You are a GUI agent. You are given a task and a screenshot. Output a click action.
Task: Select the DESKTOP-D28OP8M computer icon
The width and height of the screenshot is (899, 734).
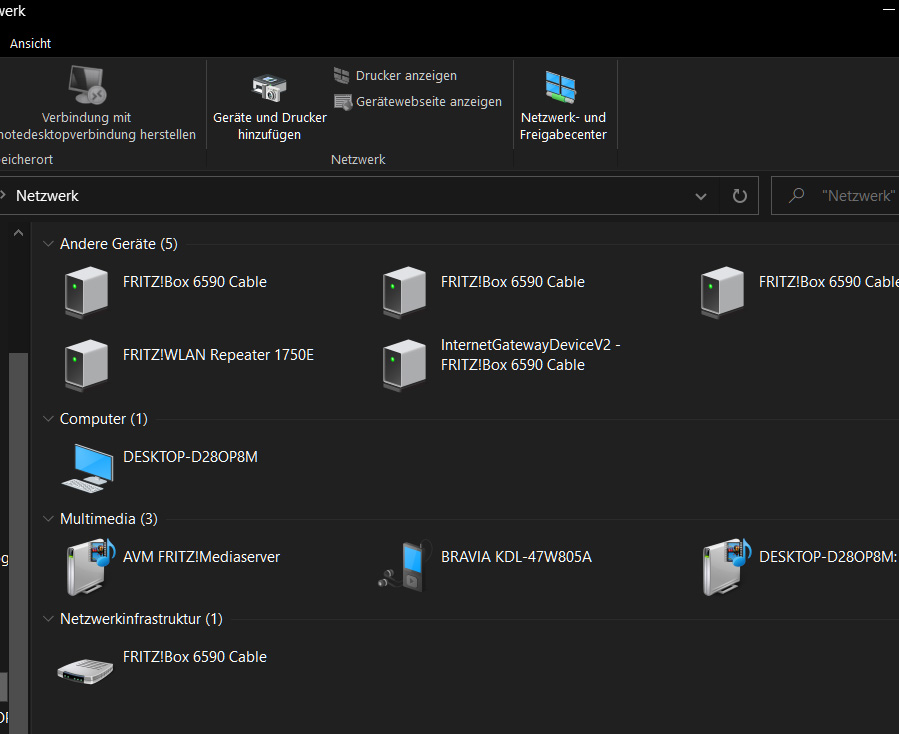pyautogui.click(x=88, y=467)
